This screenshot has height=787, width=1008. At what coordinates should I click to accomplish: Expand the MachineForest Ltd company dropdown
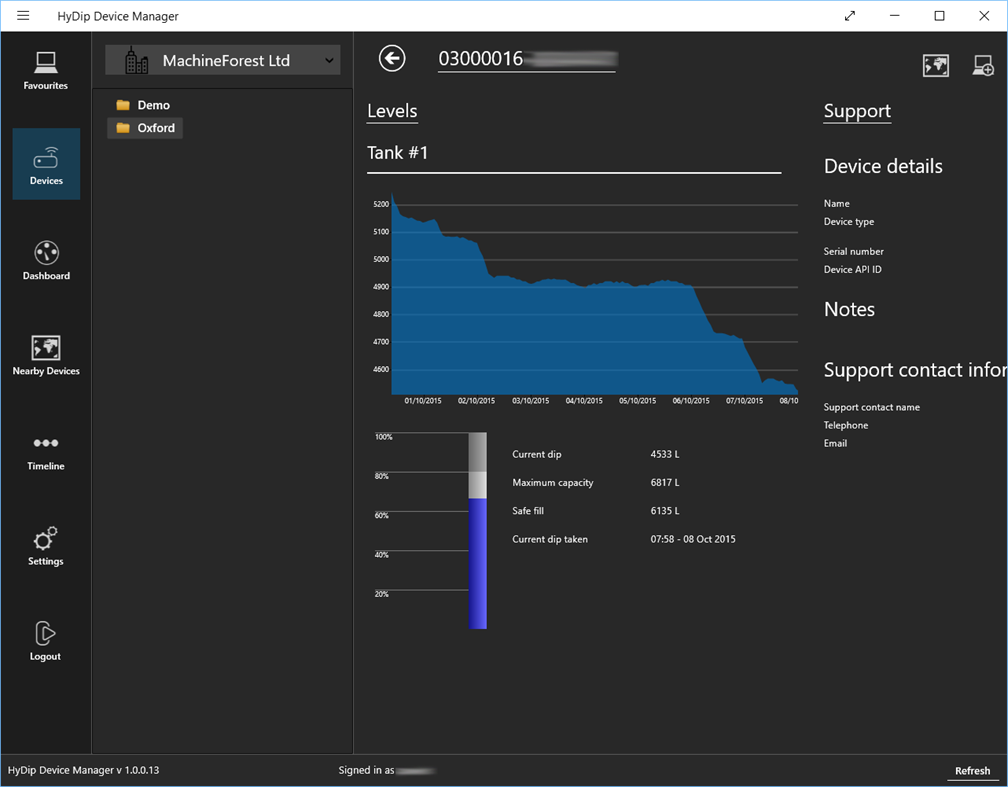[222, 60]
